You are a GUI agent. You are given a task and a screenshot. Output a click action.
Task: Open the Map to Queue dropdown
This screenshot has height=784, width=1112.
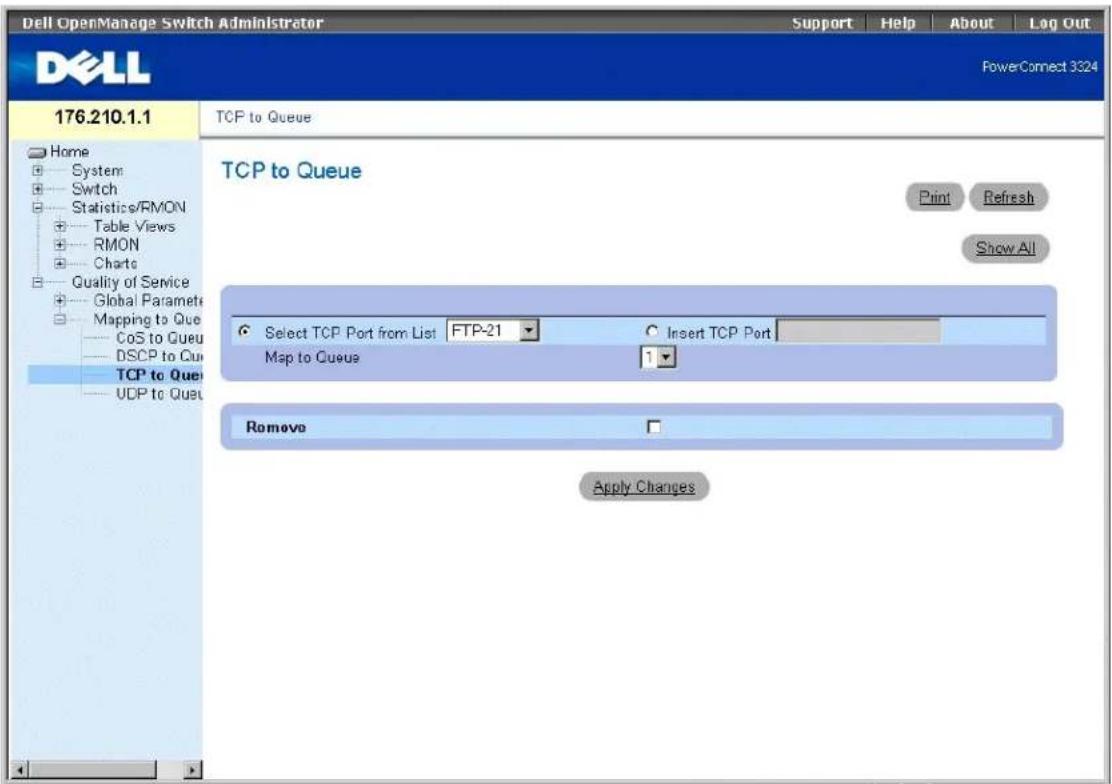pos(658,357)
